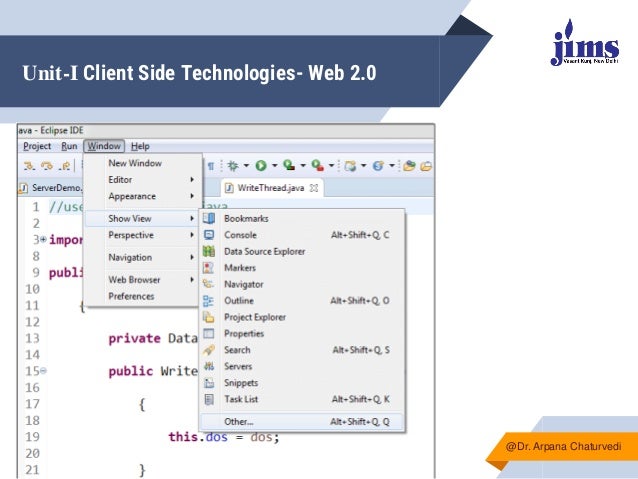The height and width of the screenshot is (479, 638).
Task: Close the WriteThread.java tab
Action: coord(314,188)
